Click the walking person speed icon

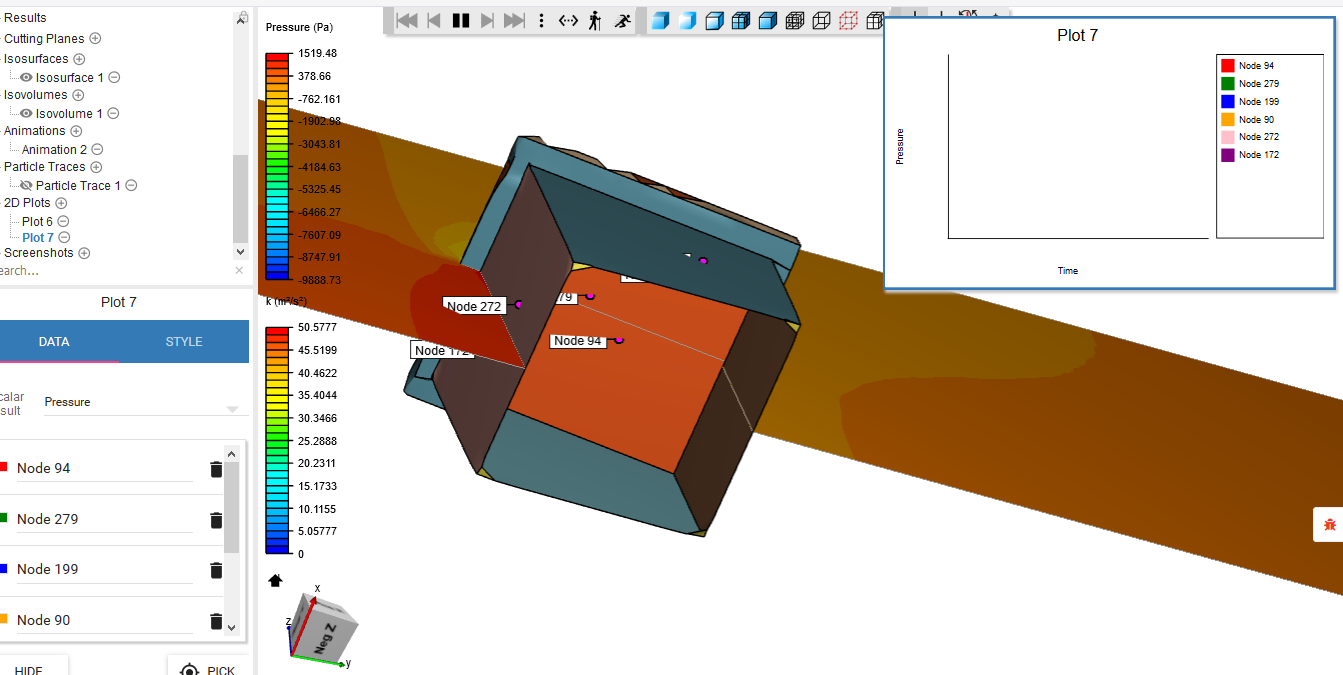click(x=595, y=21)
